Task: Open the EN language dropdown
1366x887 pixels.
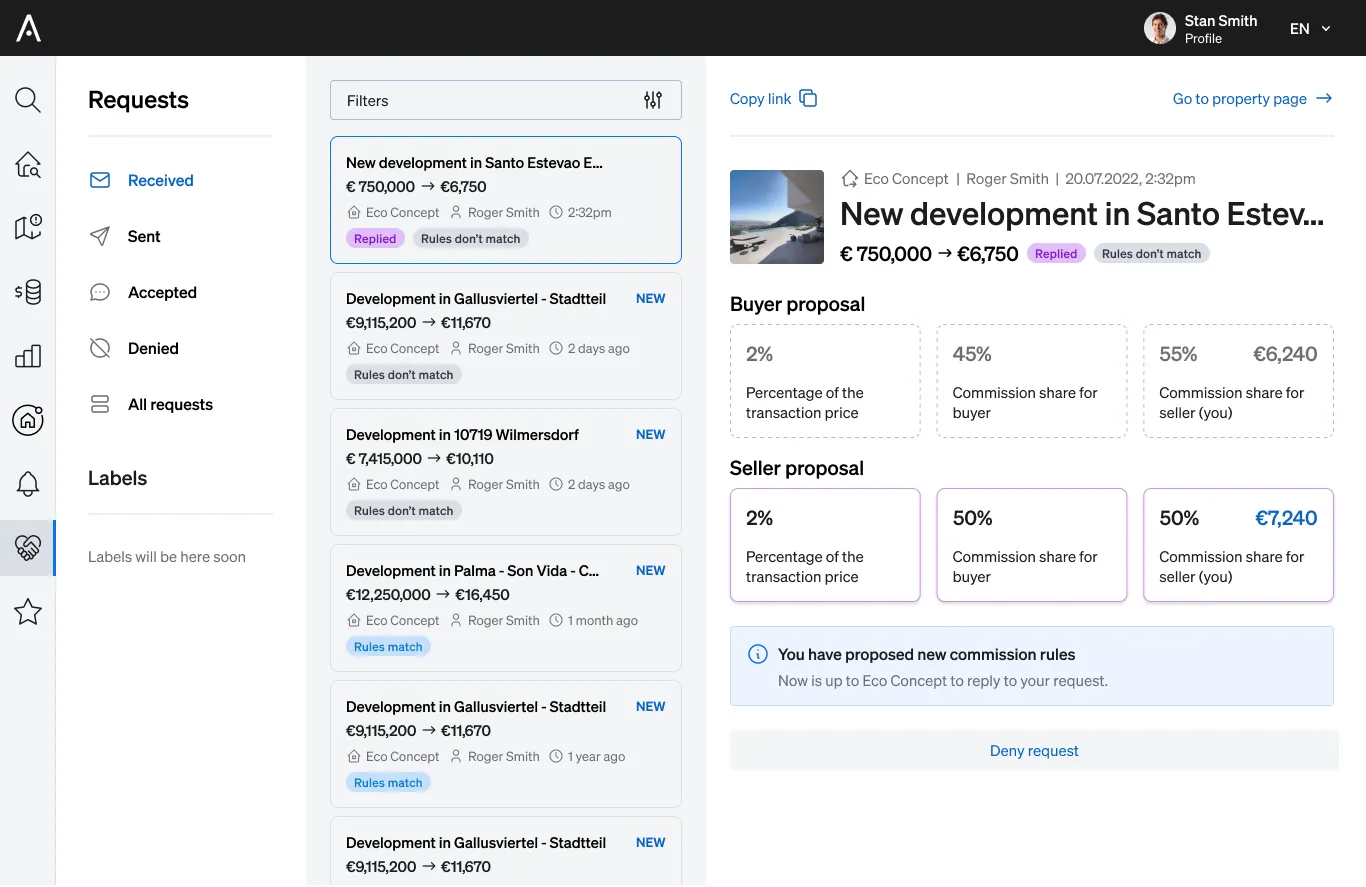Action: [1310, 29]
